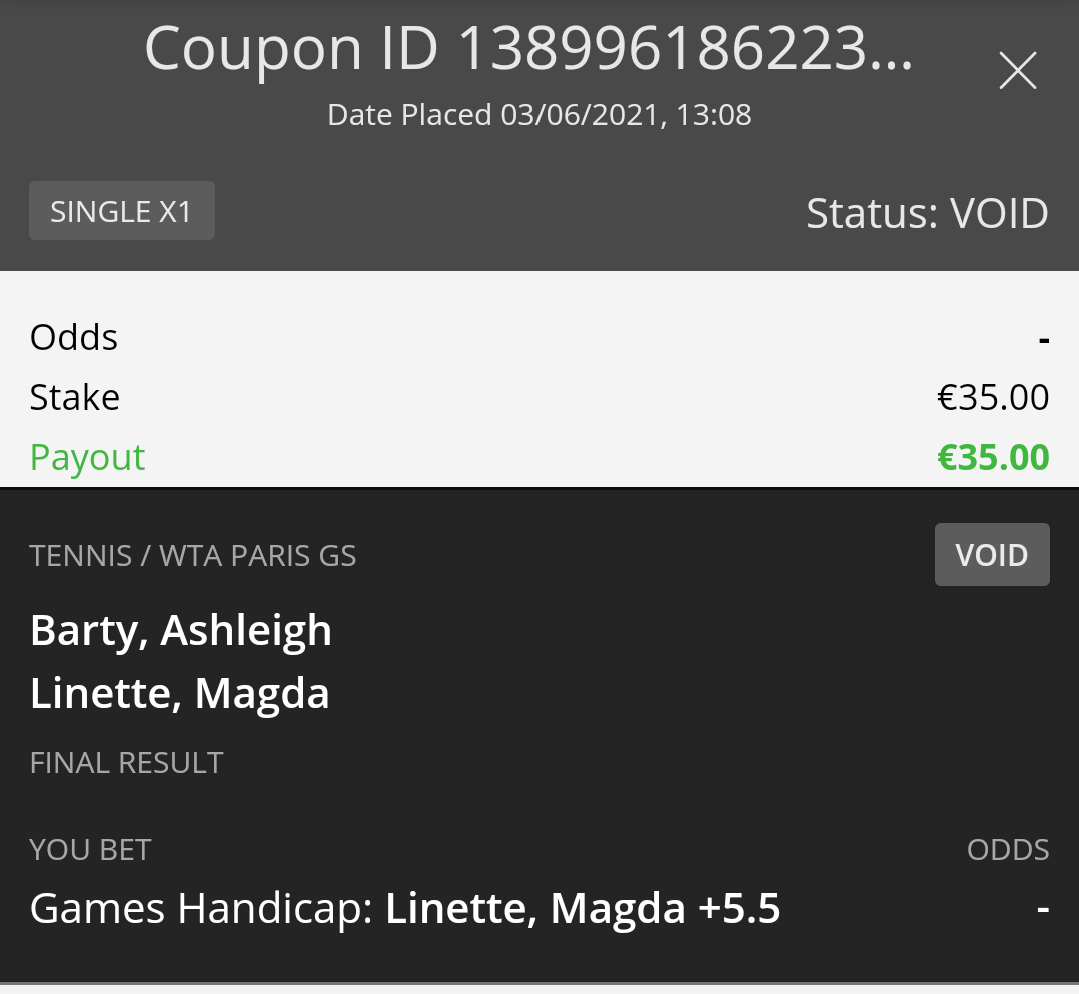
Task: Click the Odds label in summary
Action: pos(74,338)
